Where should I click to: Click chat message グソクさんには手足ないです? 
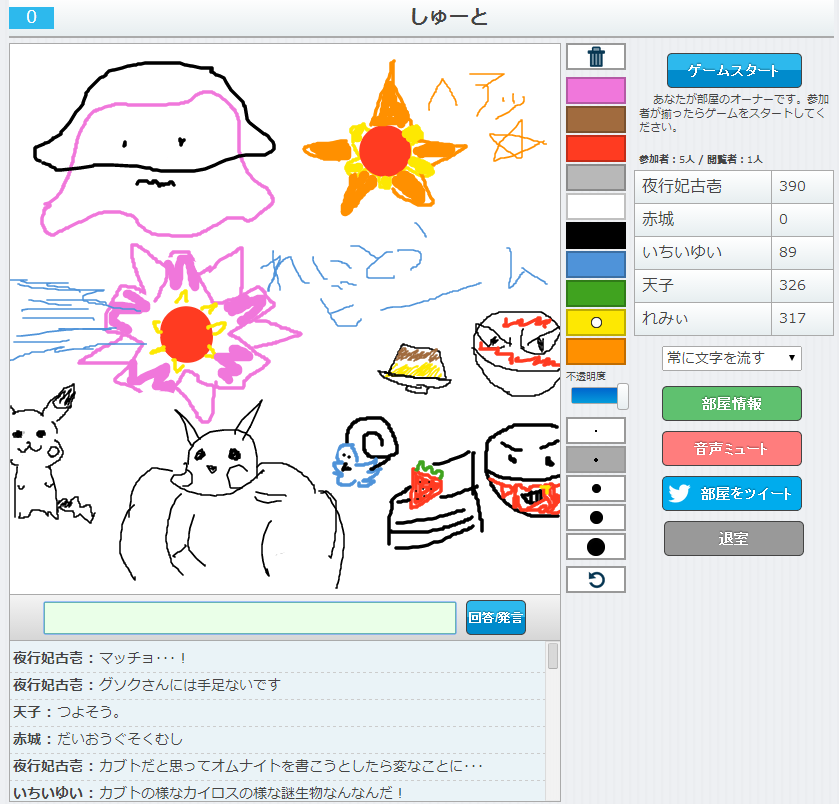click(190, 685)
